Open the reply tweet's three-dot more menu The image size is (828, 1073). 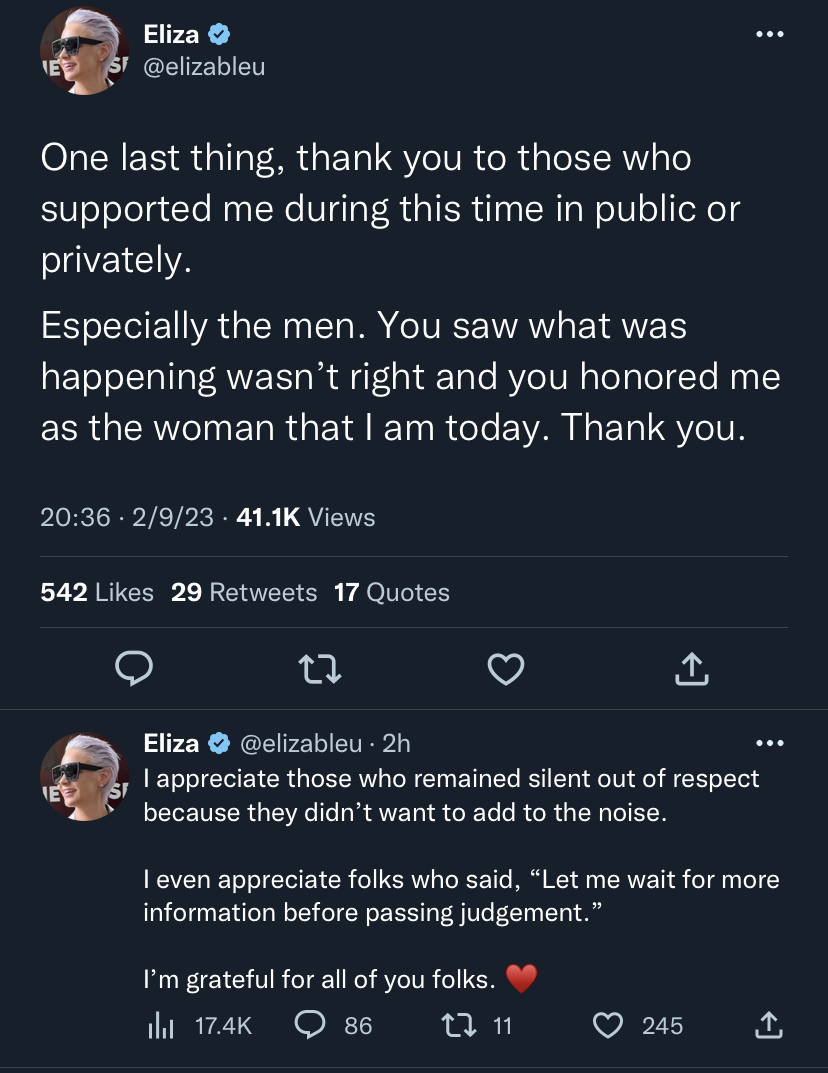pyautogui.click(x=770, y=742)
